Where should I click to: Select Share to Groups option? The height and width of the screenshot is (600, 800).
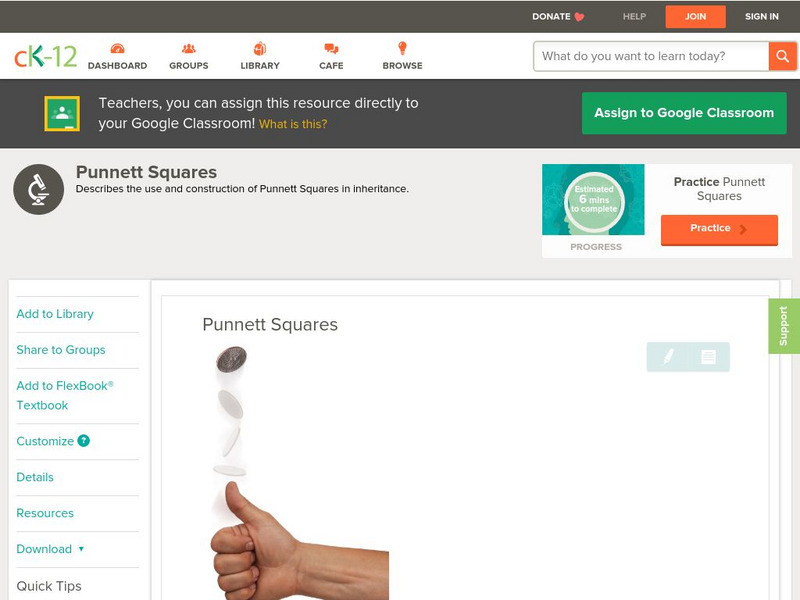click(61, 349)
